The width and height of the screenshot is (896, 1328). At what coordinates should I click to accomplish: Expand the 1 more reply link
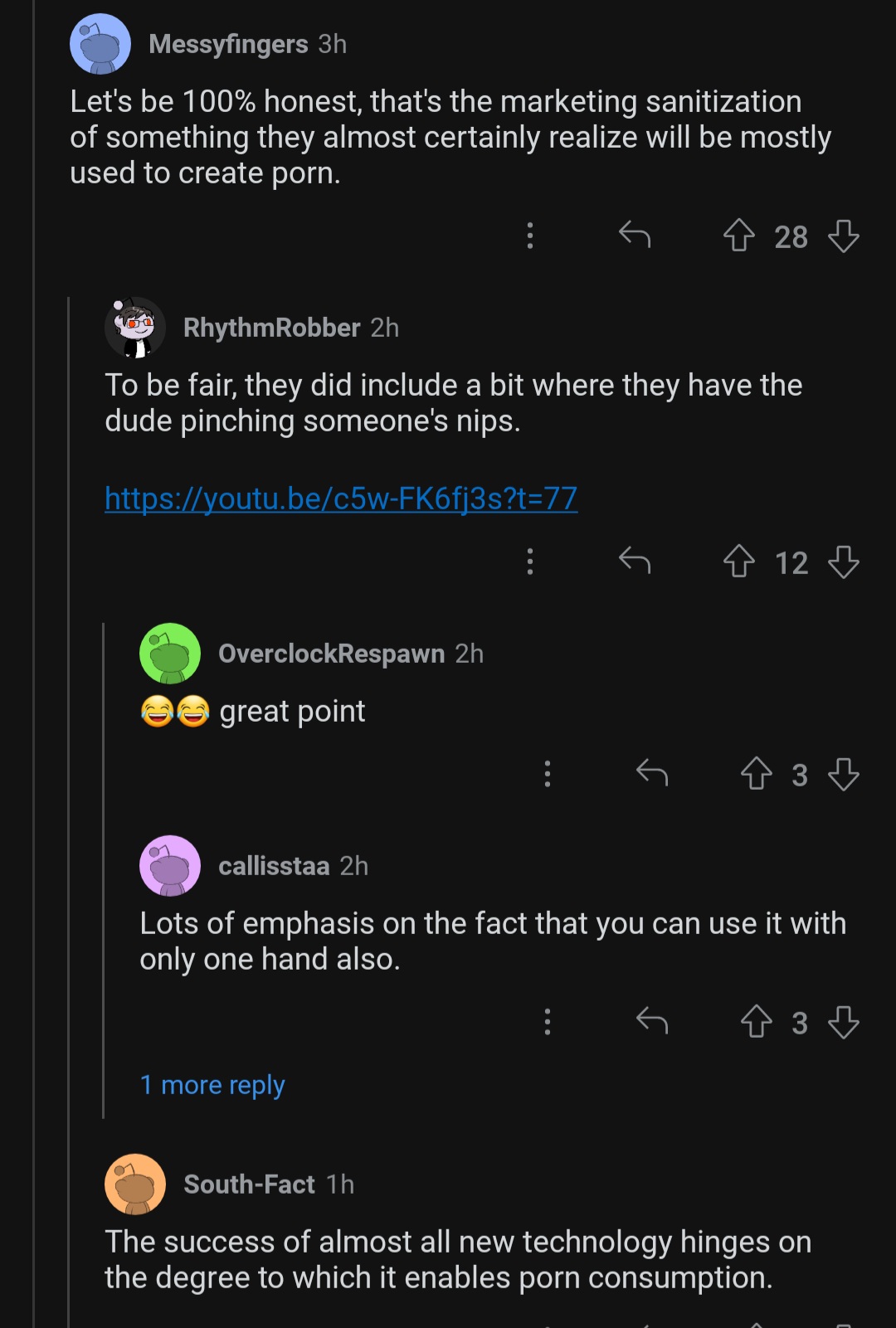[x=212, y=1085]
